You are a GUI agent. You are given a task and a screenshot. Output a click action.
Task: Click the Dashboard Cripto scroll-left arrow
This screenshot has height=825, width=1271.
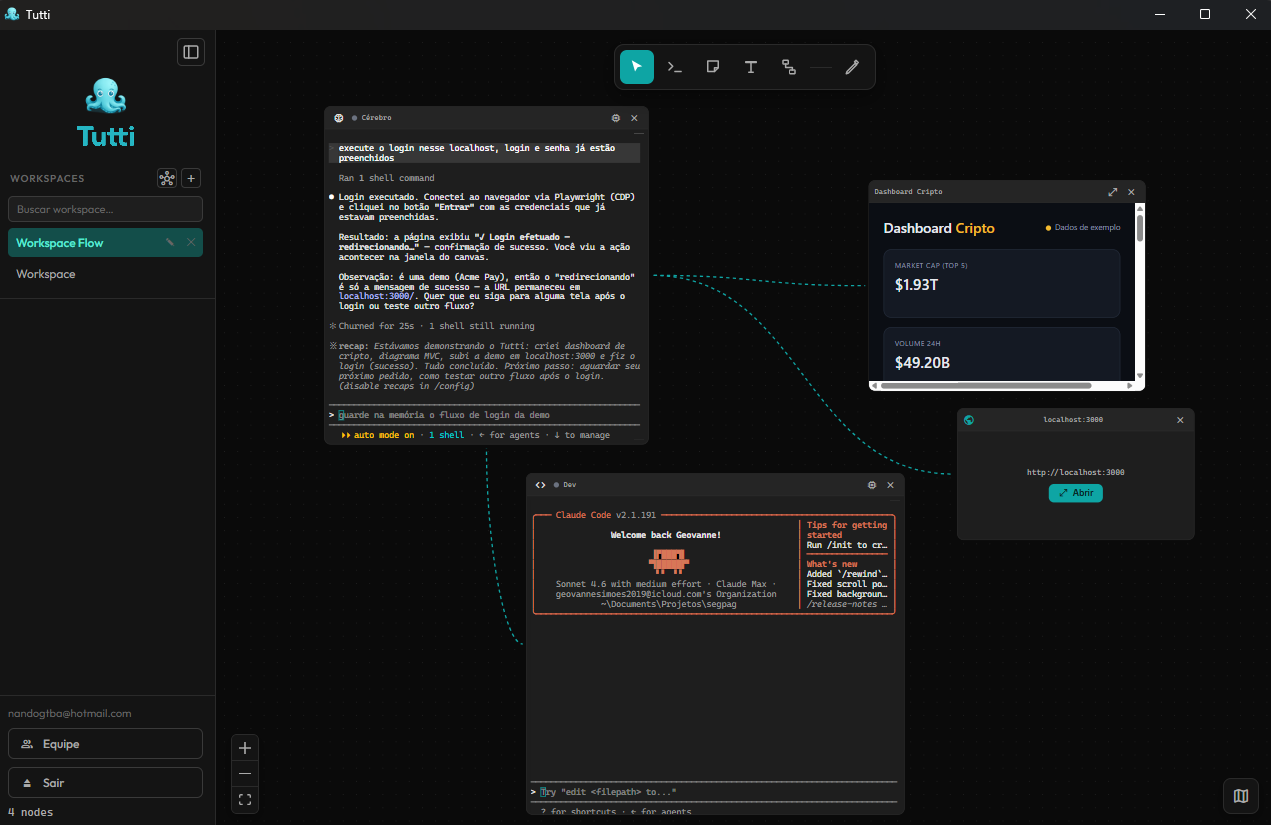tap(874, 385)
